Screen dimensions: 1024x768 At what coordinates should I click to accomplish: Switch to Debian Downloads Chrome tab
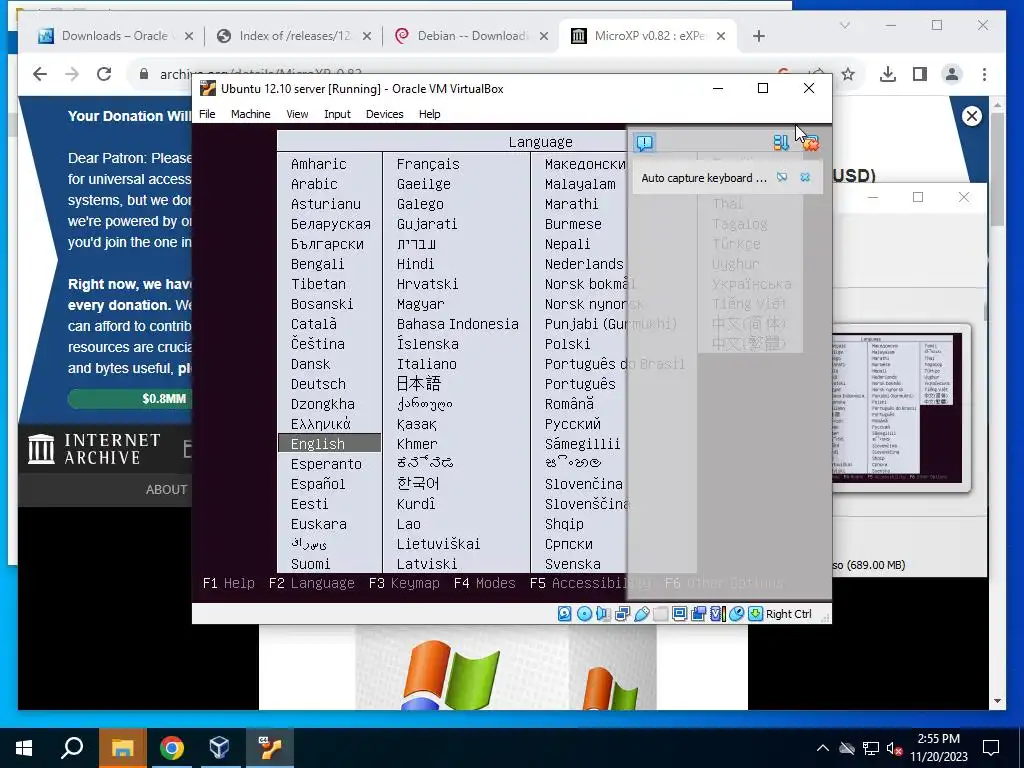(473, 36)
